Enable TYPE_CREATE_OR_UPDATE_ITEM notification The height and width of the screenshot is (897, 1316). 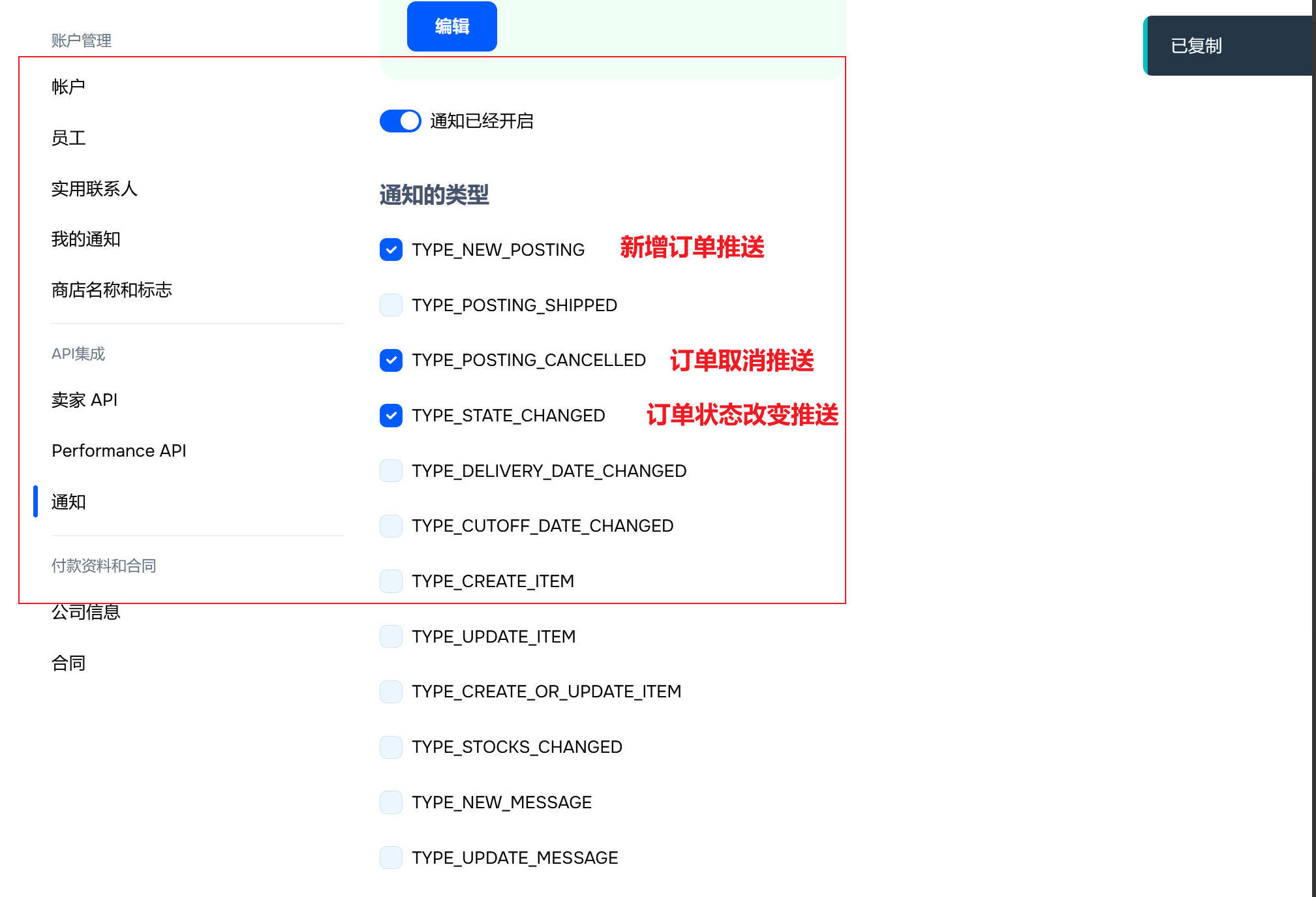tap(390, 692)
